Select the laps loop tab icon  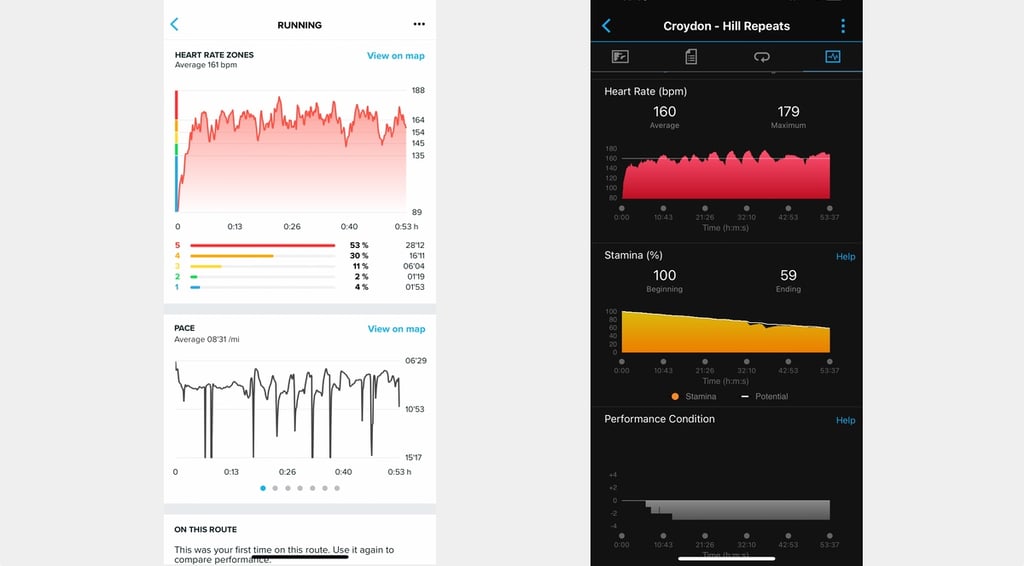point(761,57)
